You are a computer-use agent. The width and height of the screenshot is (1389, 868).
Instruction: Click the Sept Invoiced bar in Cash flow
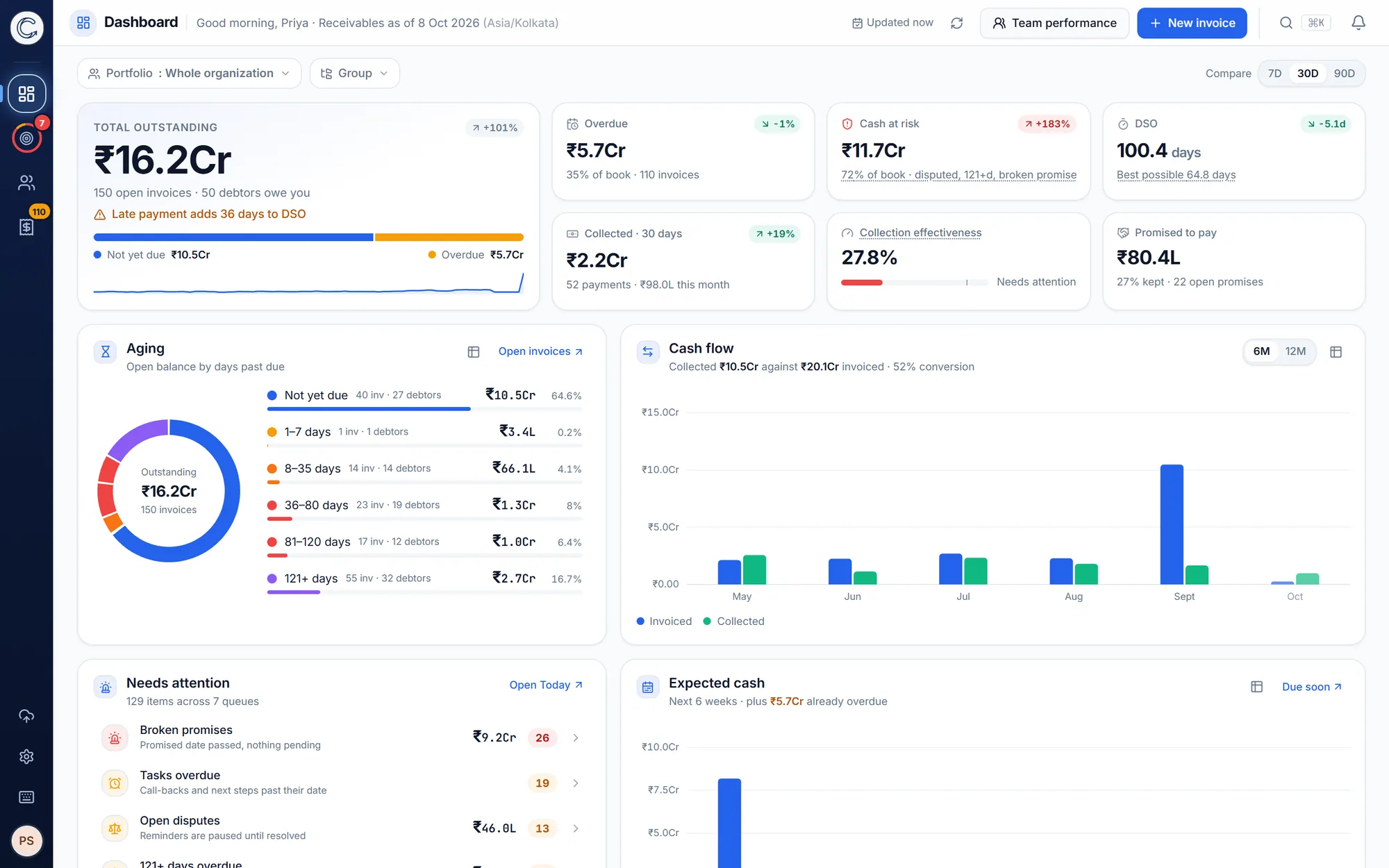[x=1172, y=524]
